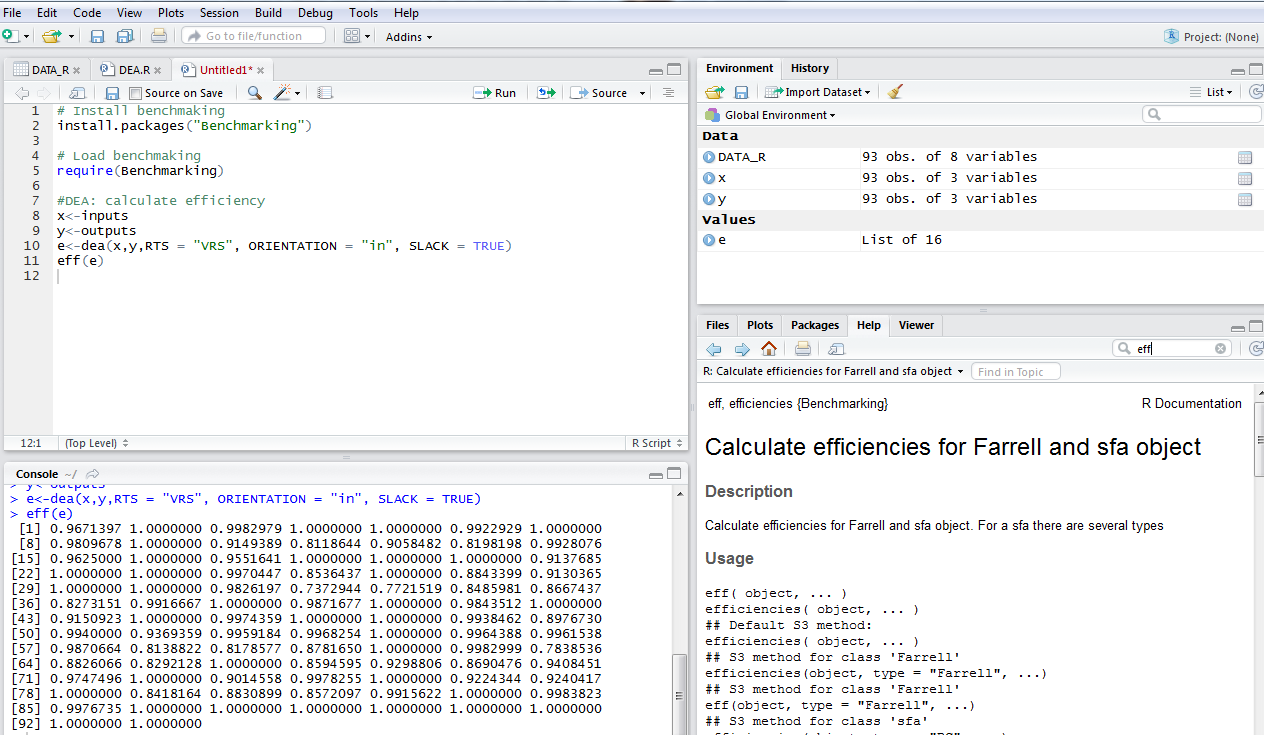Go forward in Help pane
The width and height of the screenshot is (1264, 735).
[x=742, y=349]
